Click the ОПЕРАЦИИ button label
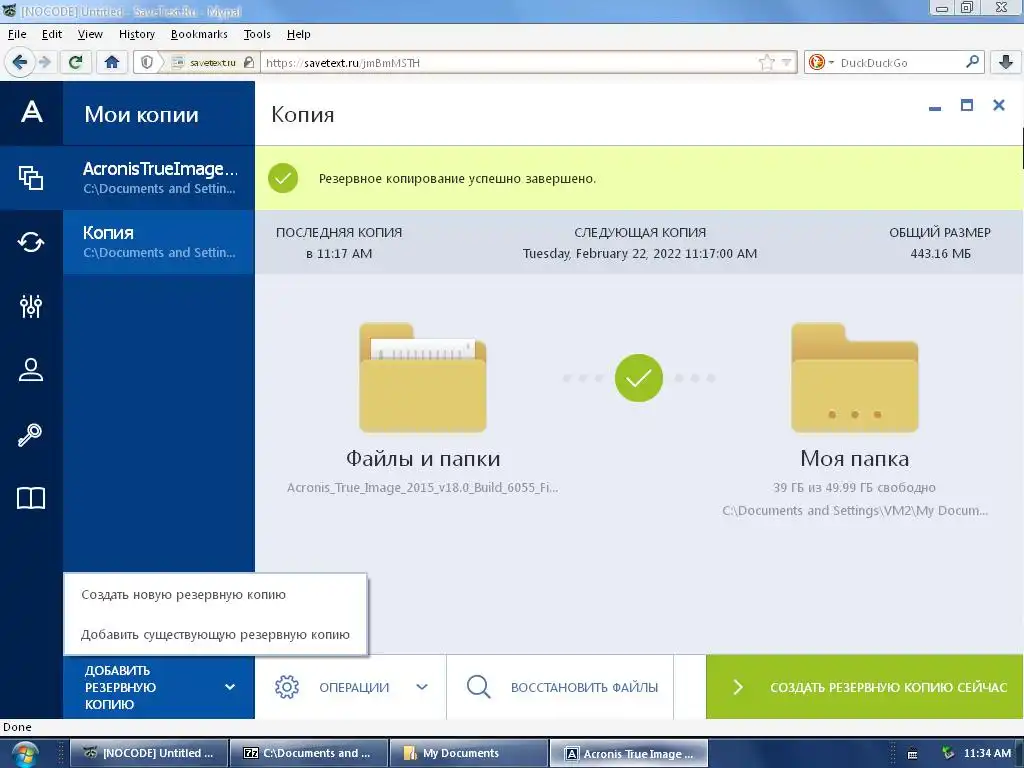The width and height of the screenshot is (1024, 768). click(x=354, y=687)
